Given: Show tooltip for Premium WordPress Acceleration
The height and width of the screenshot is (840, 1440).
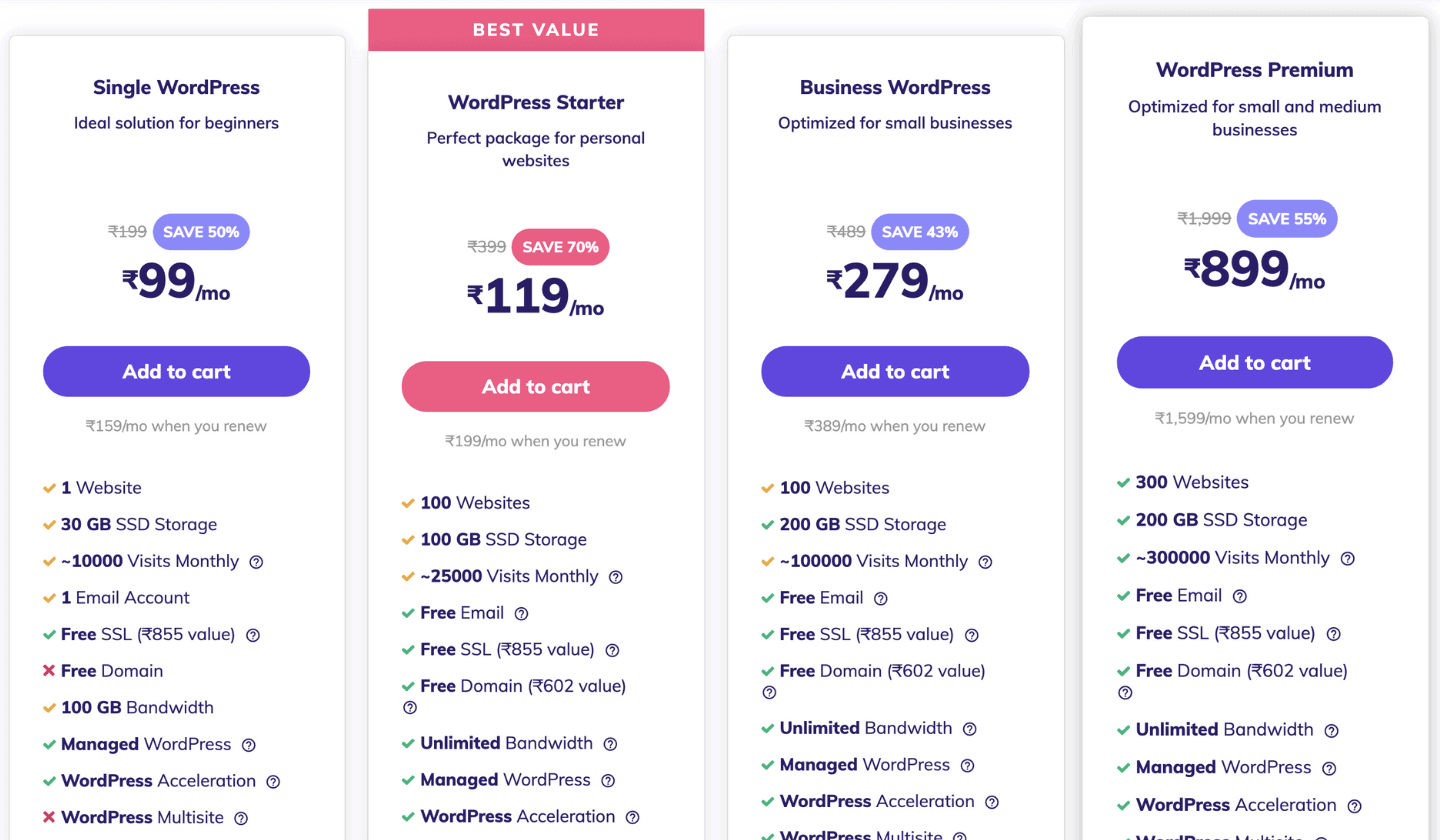Looking at the screenshot, I should click(1354, 806).
